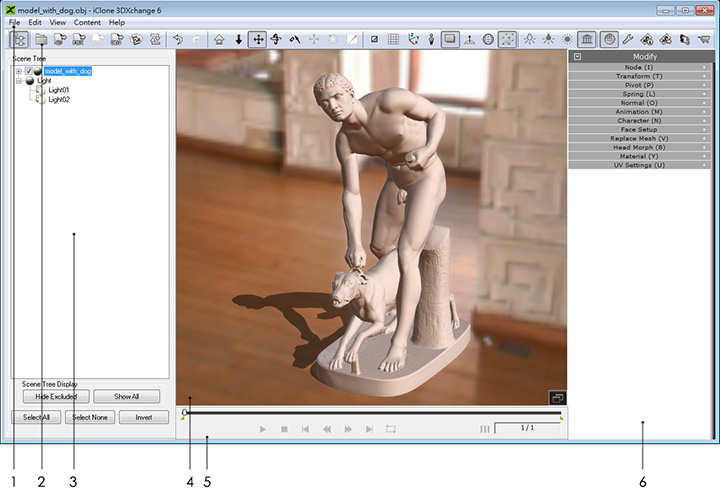Click the Select None button
The width and height of the screenshot is (720, 504).
point(90,417)
